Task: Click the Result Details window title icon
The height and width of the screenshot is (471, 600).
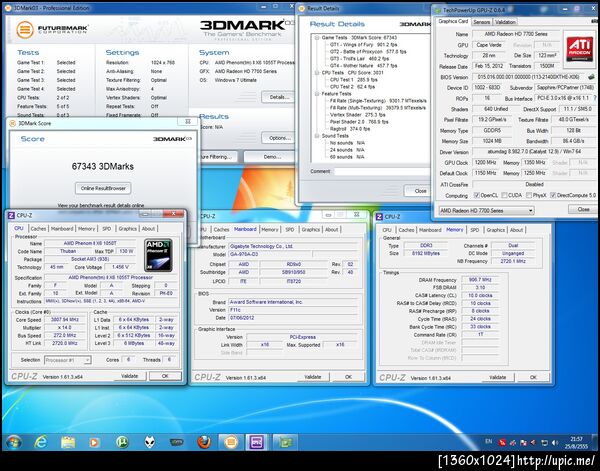Action: click(302, 8)
